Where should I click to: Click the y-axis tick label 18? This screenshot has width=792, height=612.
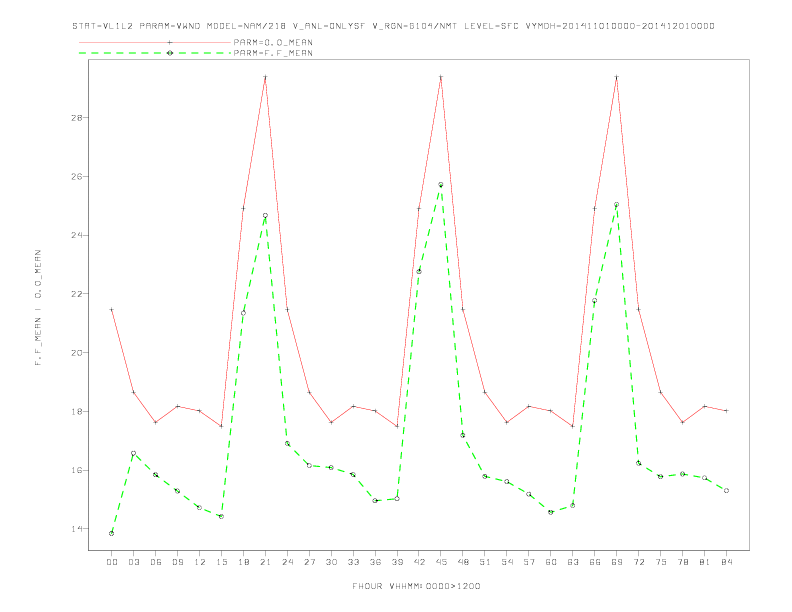tap(77, 412)
